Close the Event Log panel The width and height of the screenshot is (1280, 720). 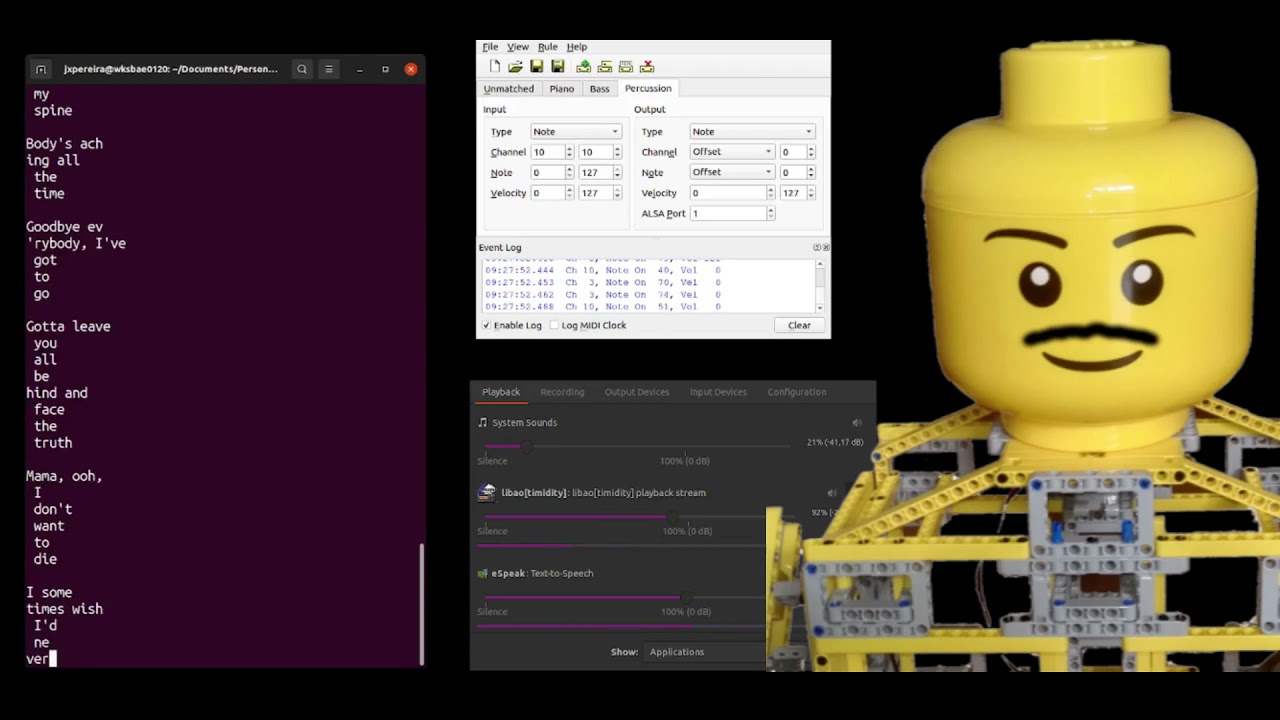pos(825,247)
